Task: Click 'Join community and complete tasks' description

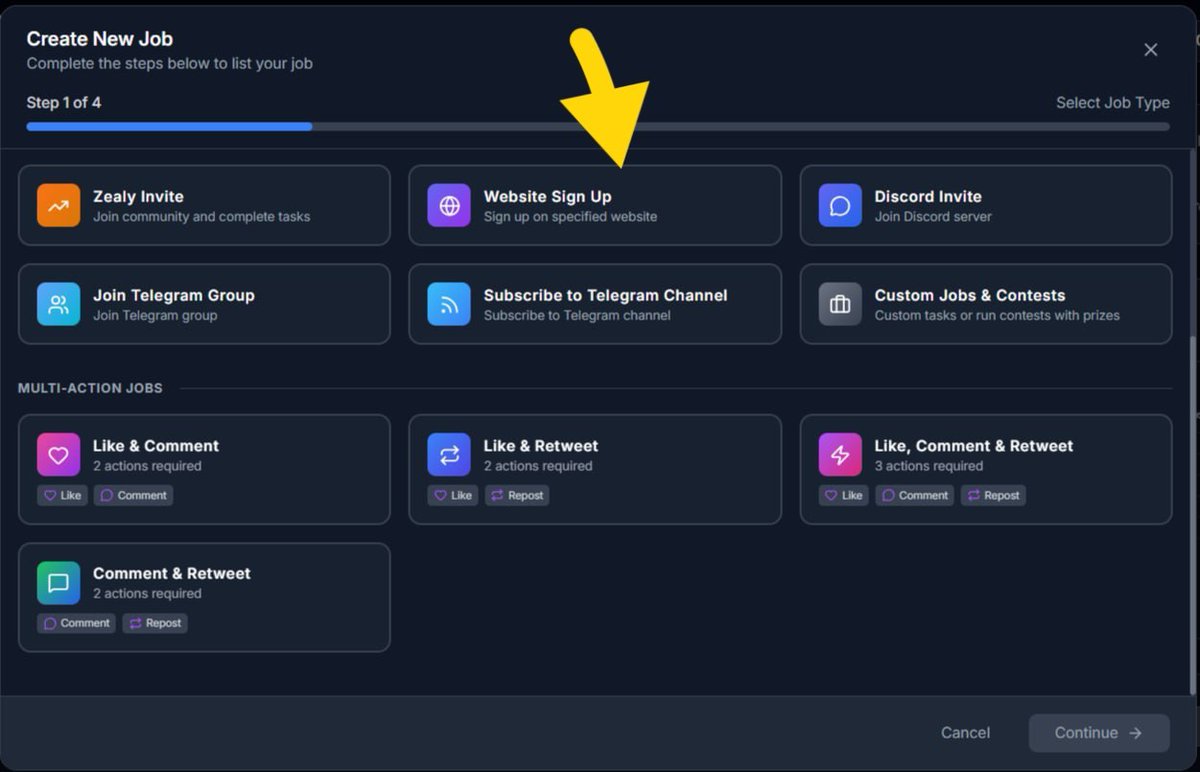Action: point(202,216)
